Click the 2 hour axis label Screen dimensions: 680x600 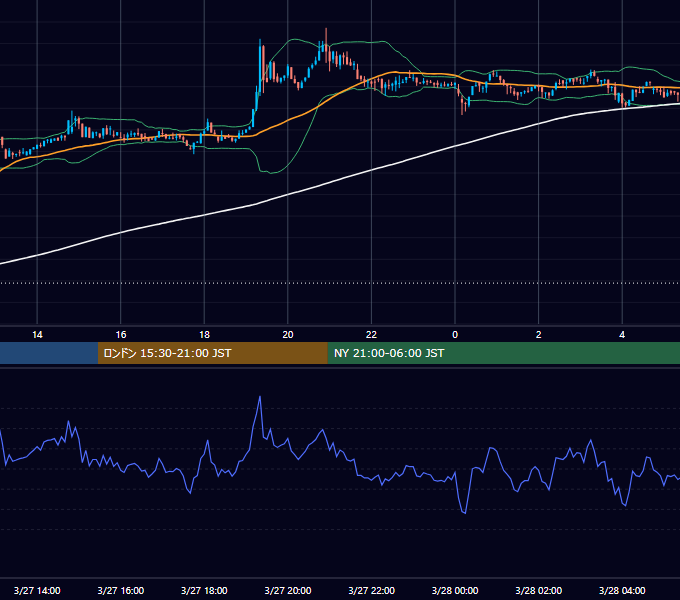539,335
